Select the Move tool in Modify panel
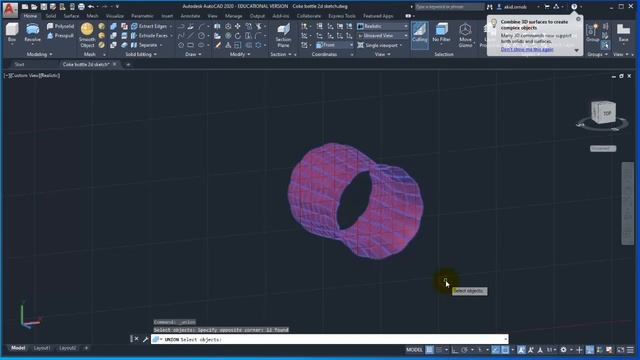 coord(238,26)
